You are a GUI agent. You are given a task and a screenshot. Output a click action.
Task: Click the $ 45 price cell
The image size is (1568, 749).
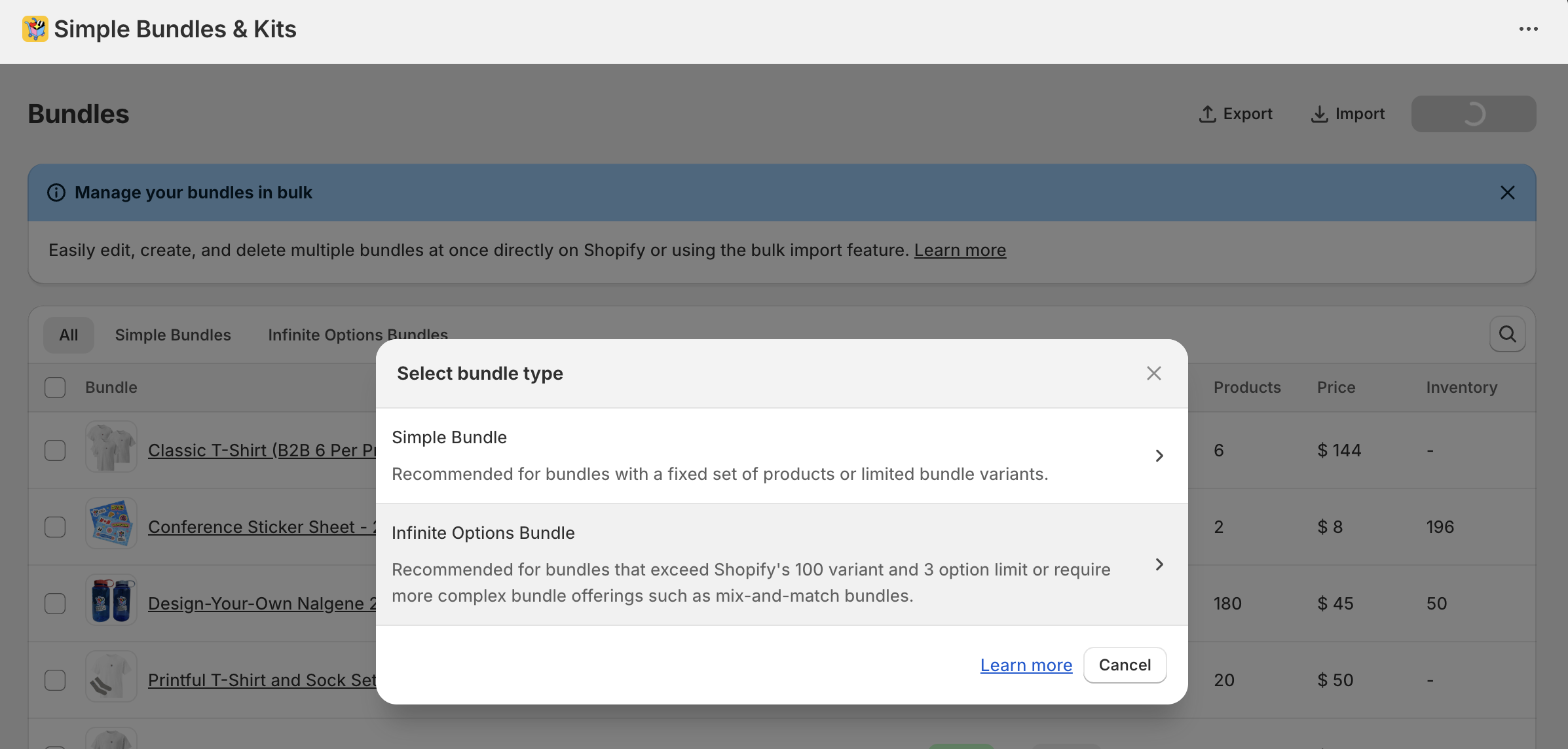[x=1335, y=604]
